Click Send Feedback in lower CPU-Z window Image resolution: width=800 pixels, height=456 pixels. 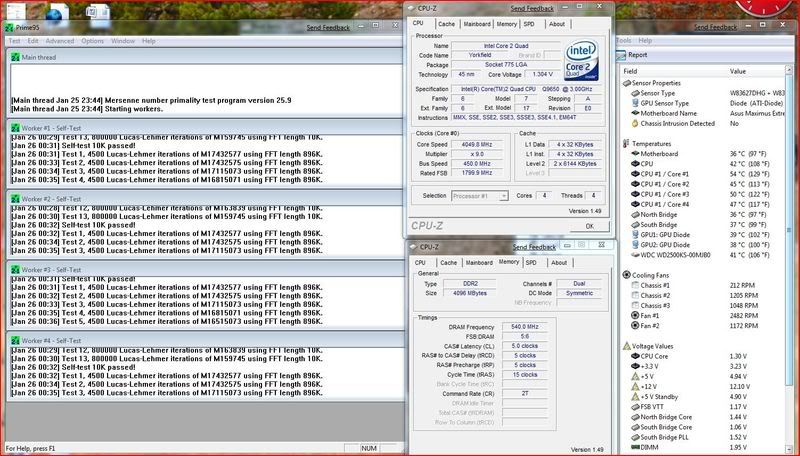534,247
